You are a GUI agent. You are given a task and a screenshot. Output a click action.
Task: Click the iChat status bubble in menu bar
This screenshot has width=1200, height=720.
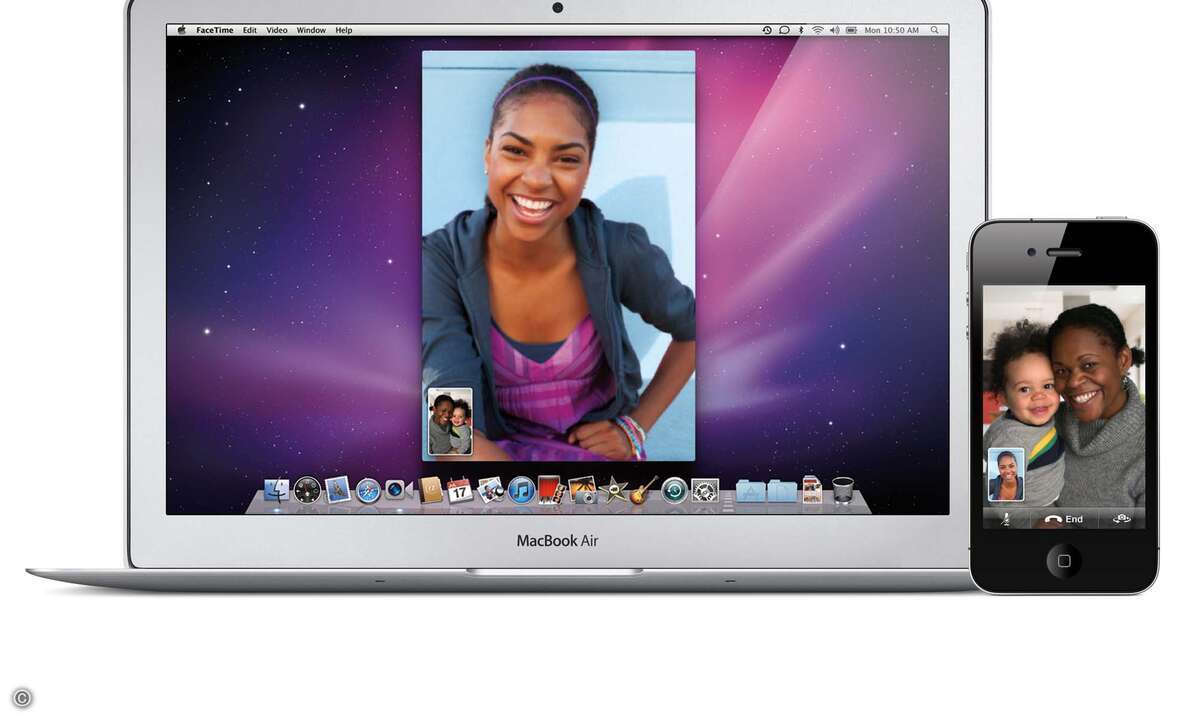point(784,31)
